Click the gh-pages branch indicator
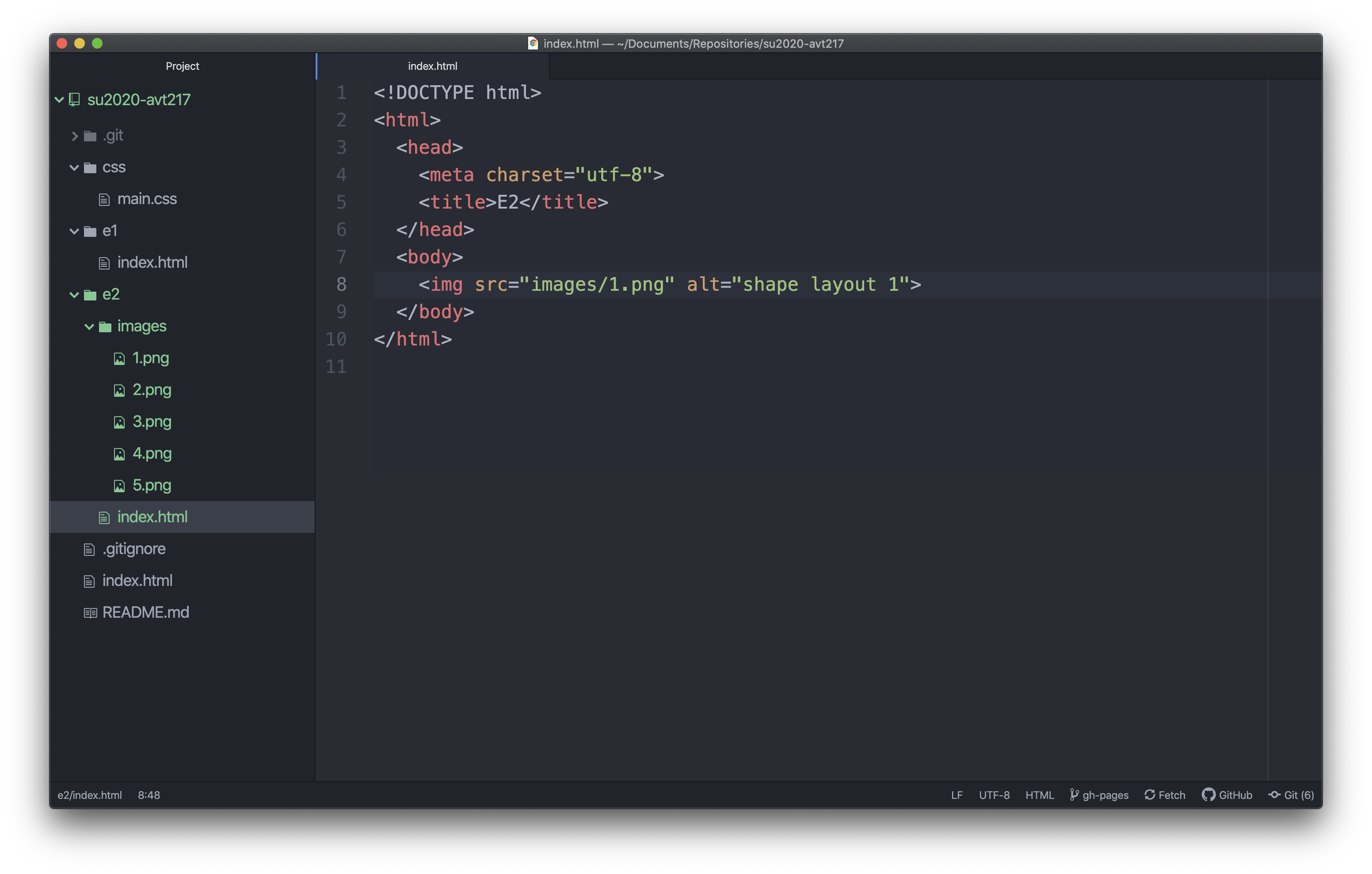This screenshot has height=874, width=1372. coord(1096,795)
